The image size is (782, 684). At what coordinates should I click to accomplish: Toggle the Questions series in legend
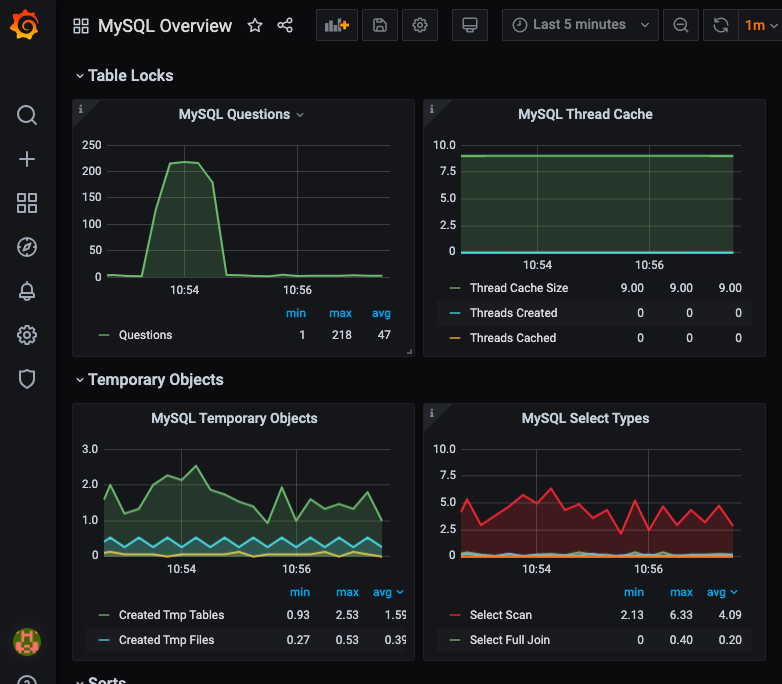tap(145, 335)
